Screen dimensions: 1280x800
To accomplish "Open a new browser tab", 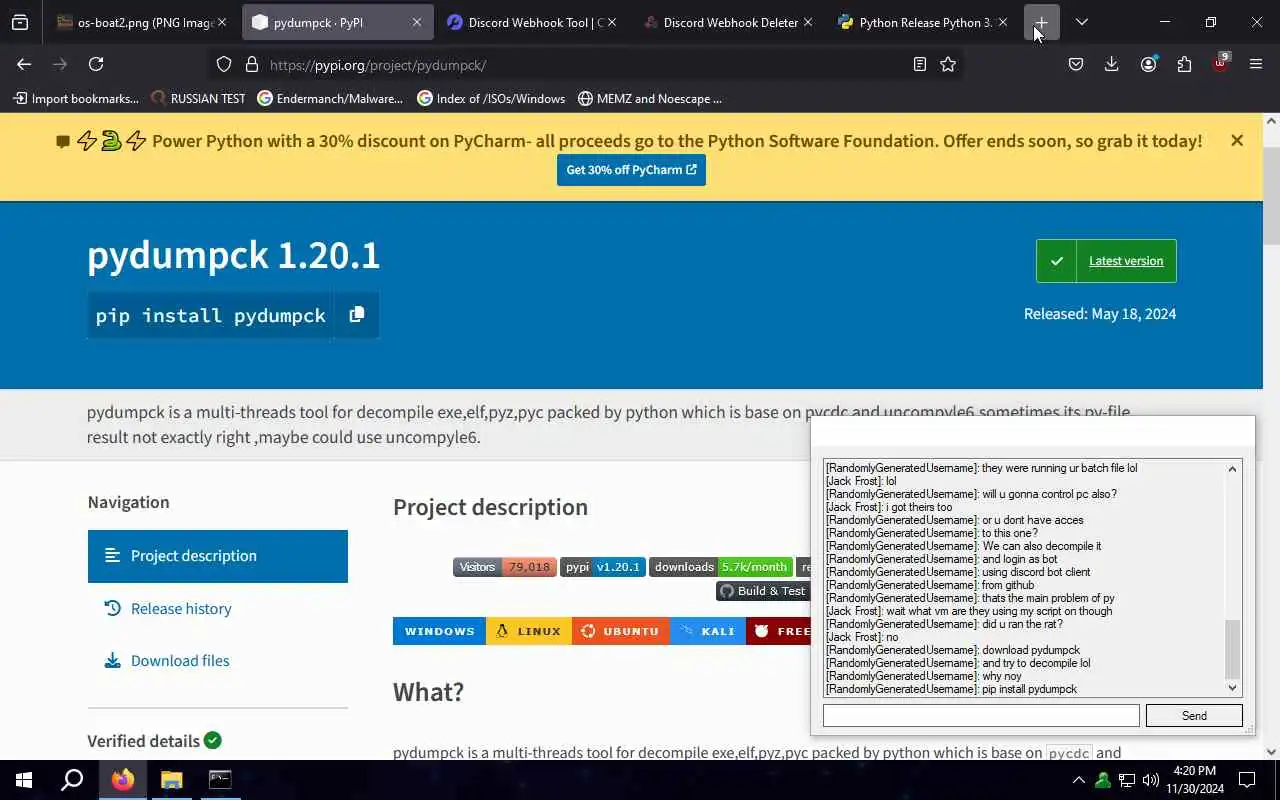I will click(x=1041, y=22).
